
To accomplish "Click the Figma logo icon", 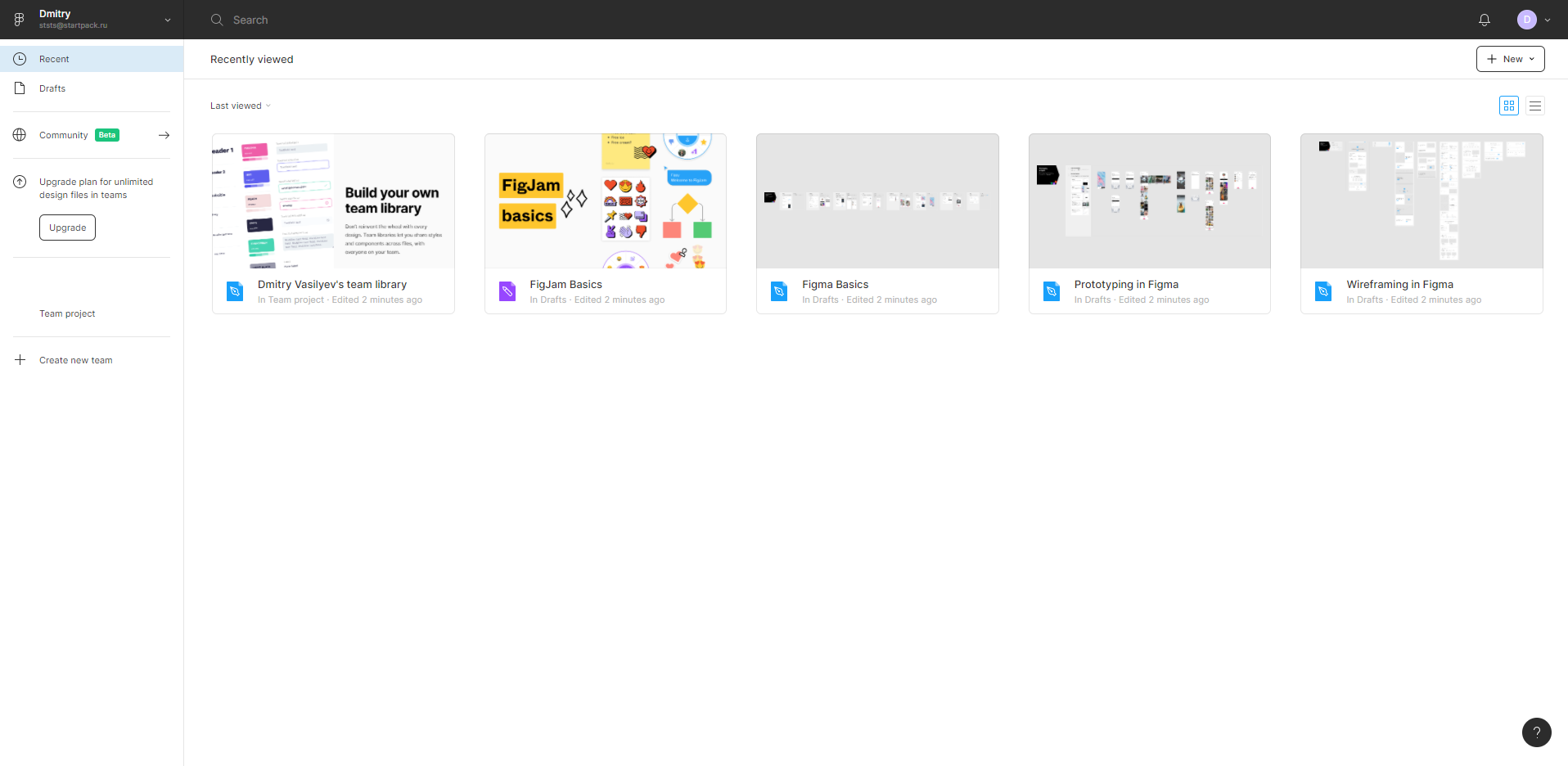I will pyautogui.click(x=20, y=20).
